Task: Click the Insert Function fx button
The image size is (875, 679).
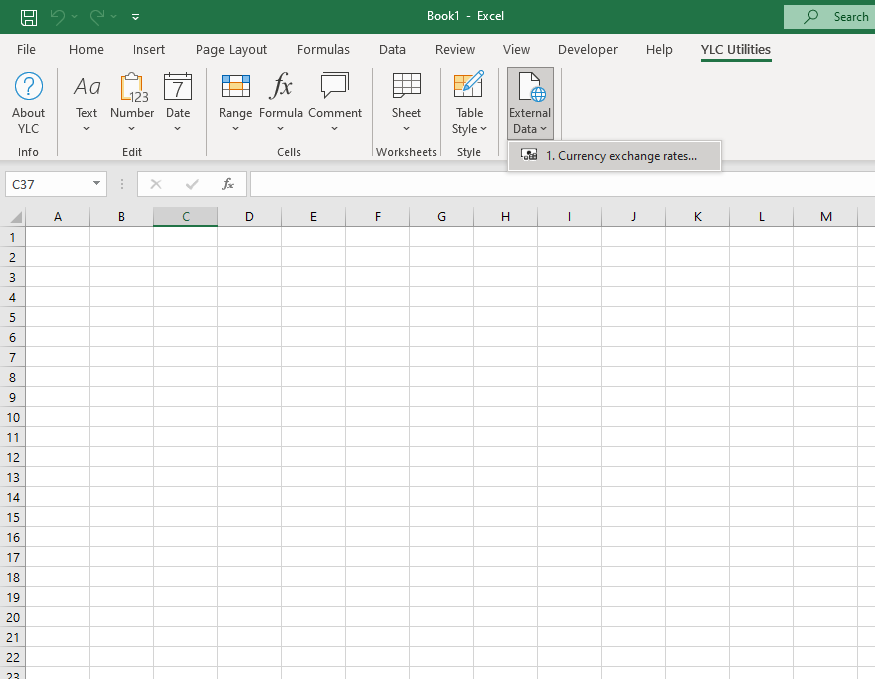Action: (228, 184)
